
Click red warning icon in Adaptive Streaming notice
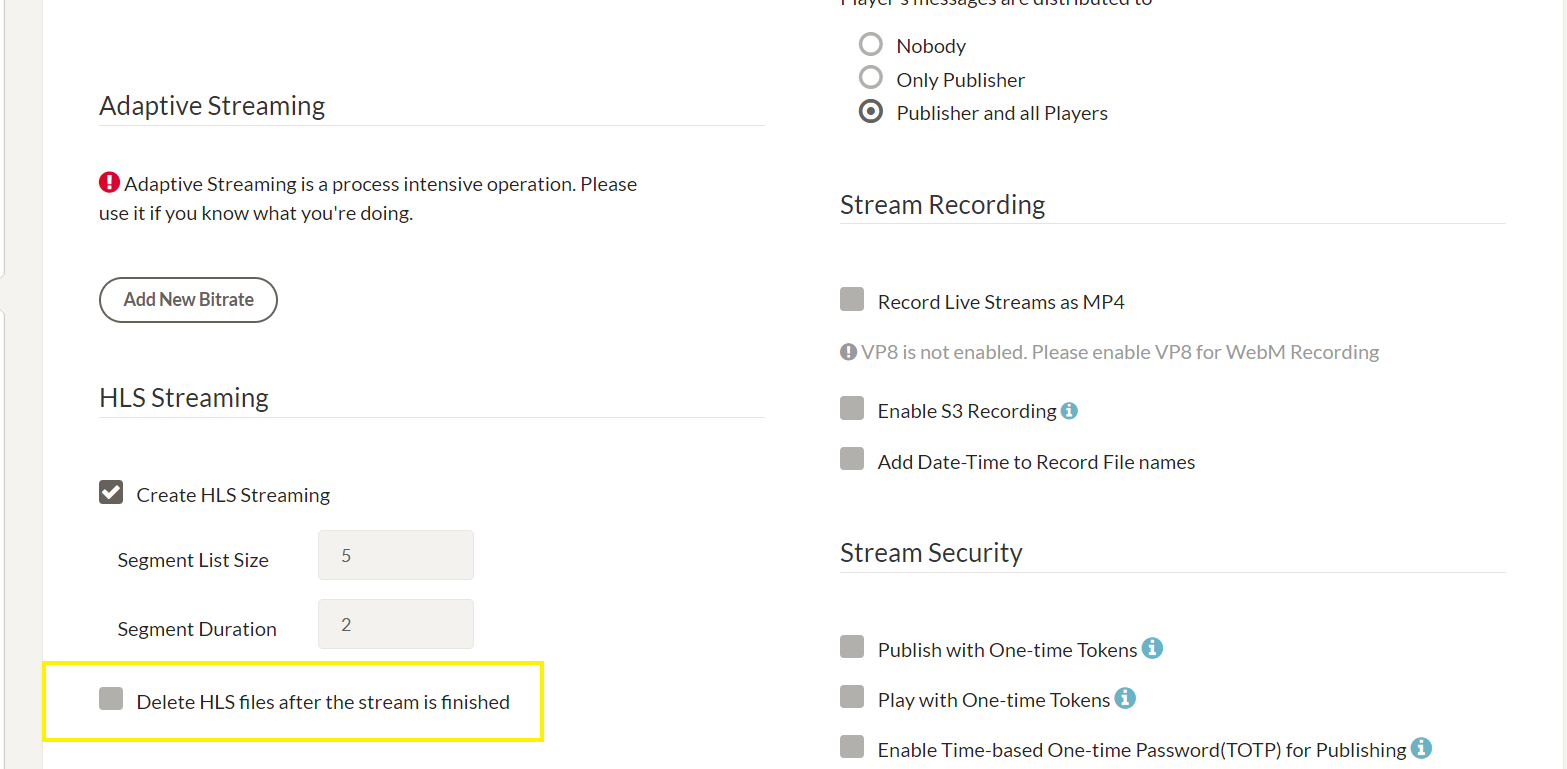tap(109, 183)
